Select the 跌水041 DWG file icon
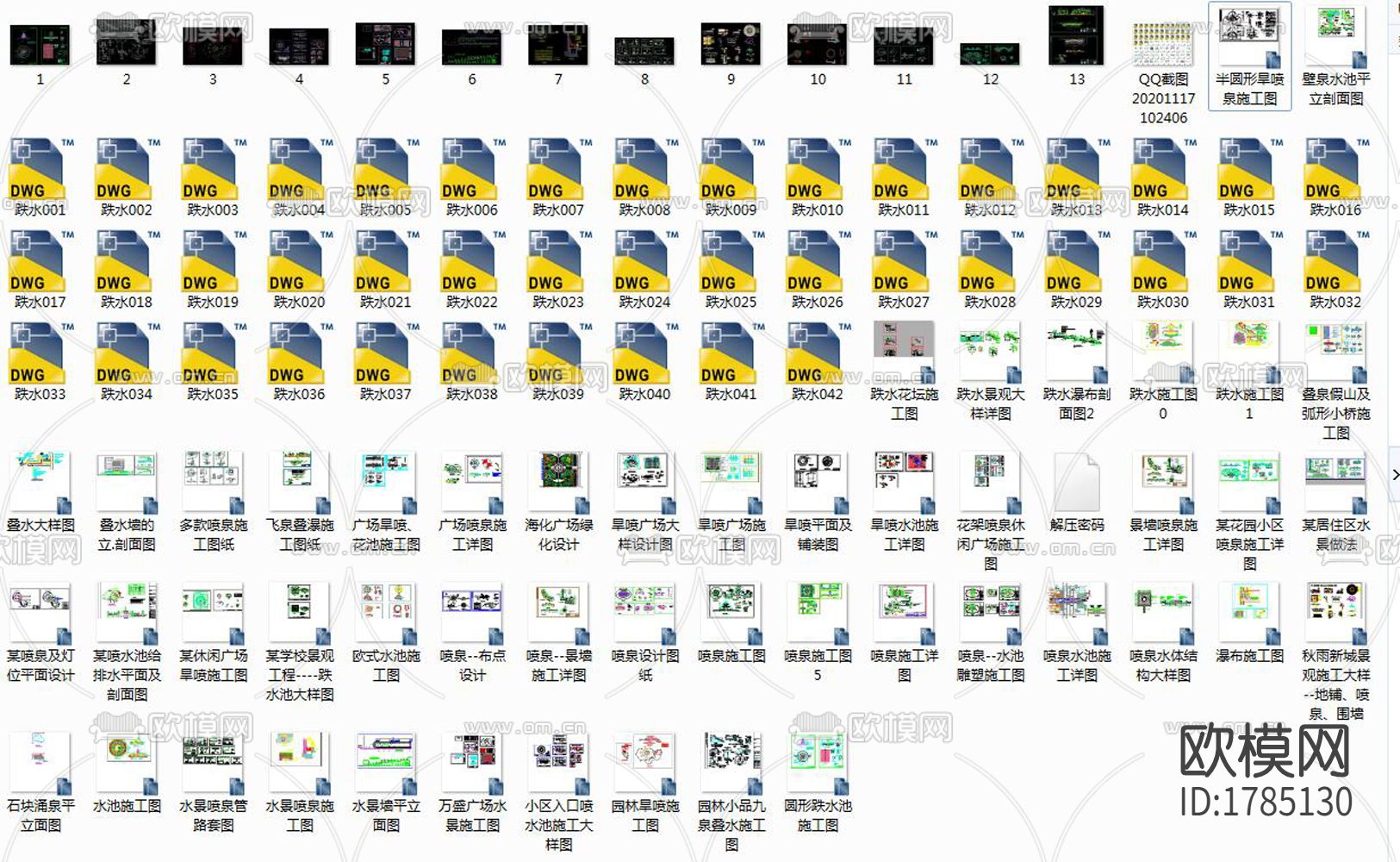Screen dimensions: 1400x862 731,353
